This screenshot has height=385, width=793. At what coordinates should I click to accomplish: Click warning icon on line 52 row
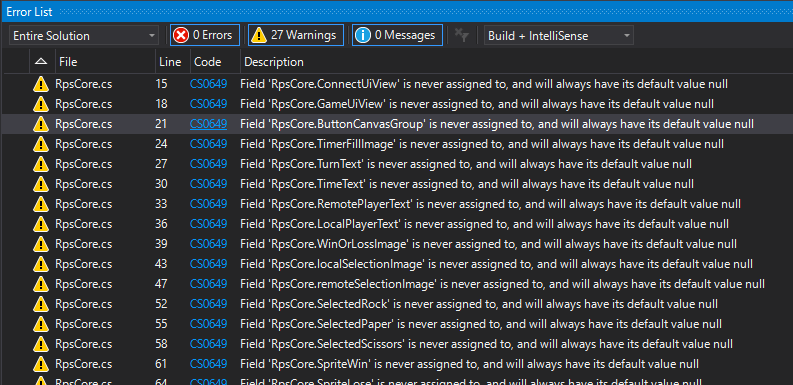tap(41, 304)
